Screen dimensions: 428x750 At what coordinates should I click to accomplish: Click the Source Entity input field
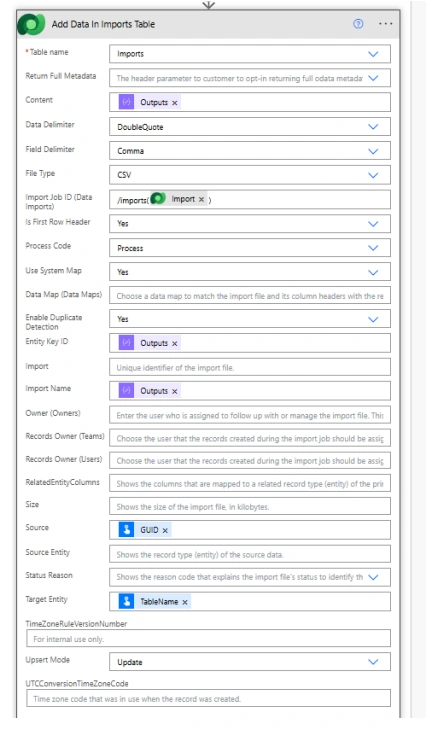[250, 554]
